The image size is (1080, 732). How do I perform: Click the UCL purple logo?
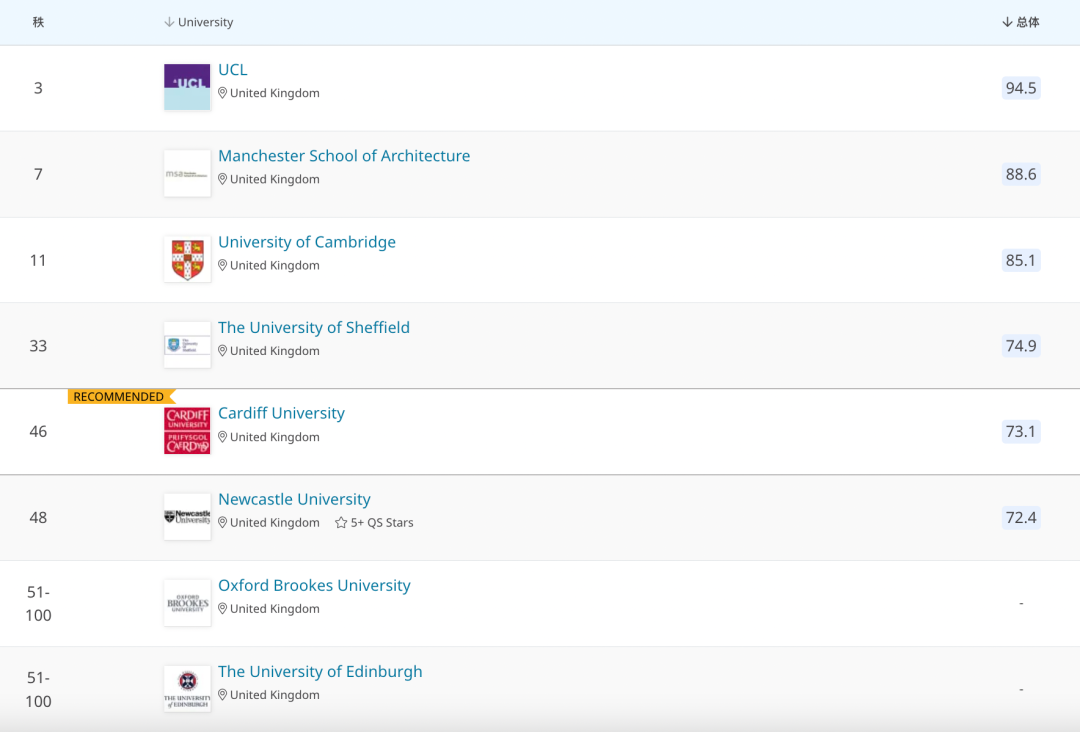[187, 87]
